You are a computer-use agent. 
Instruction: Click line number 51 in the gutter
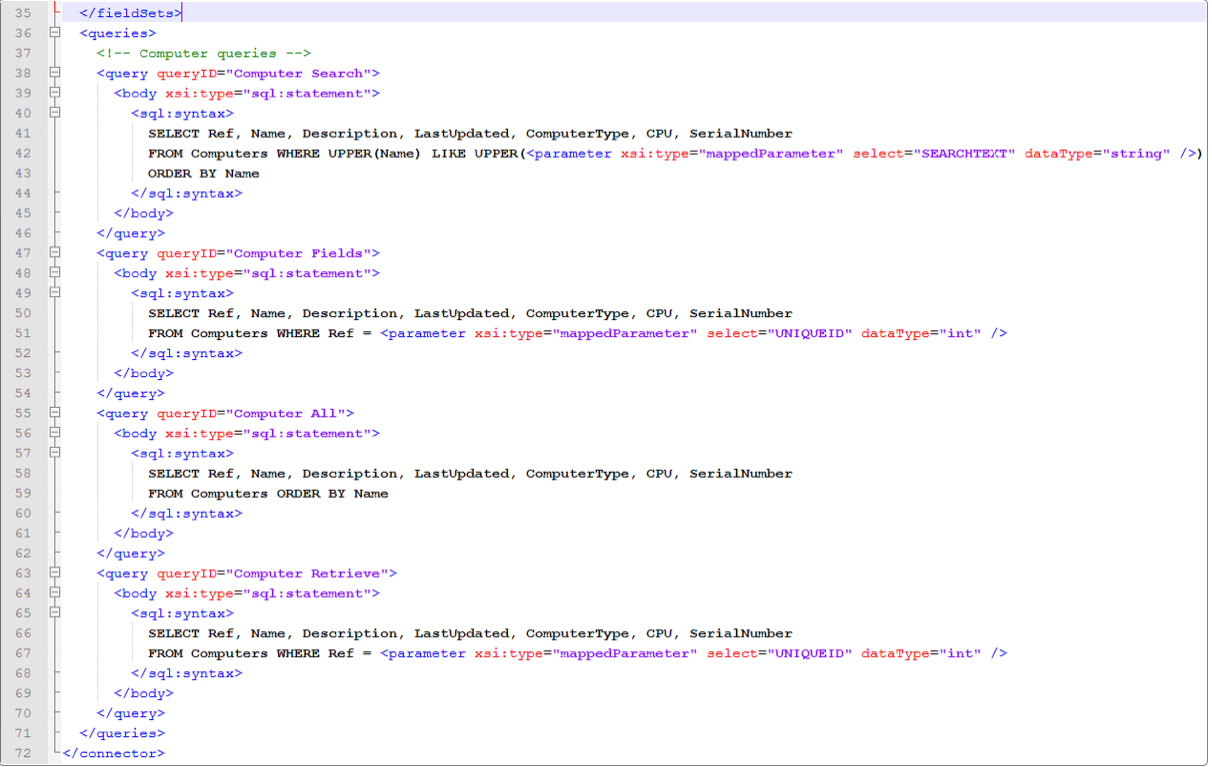coord(23,333)
